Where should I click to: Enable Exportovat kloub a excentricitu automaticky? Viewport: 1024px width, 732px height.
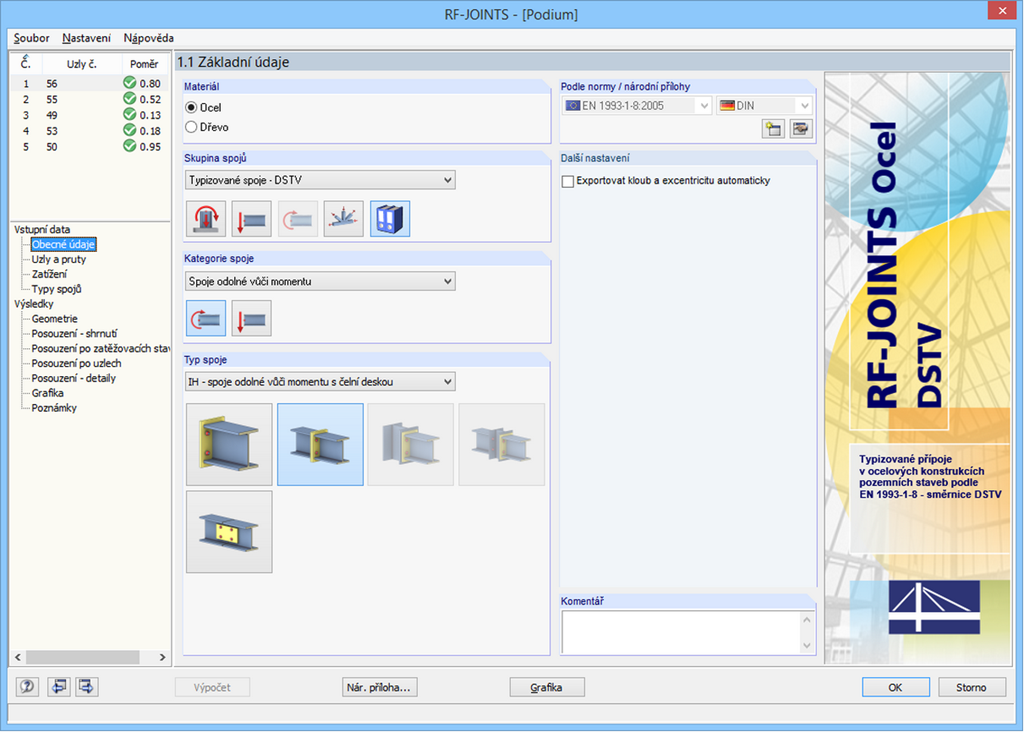tap(568, 181)
